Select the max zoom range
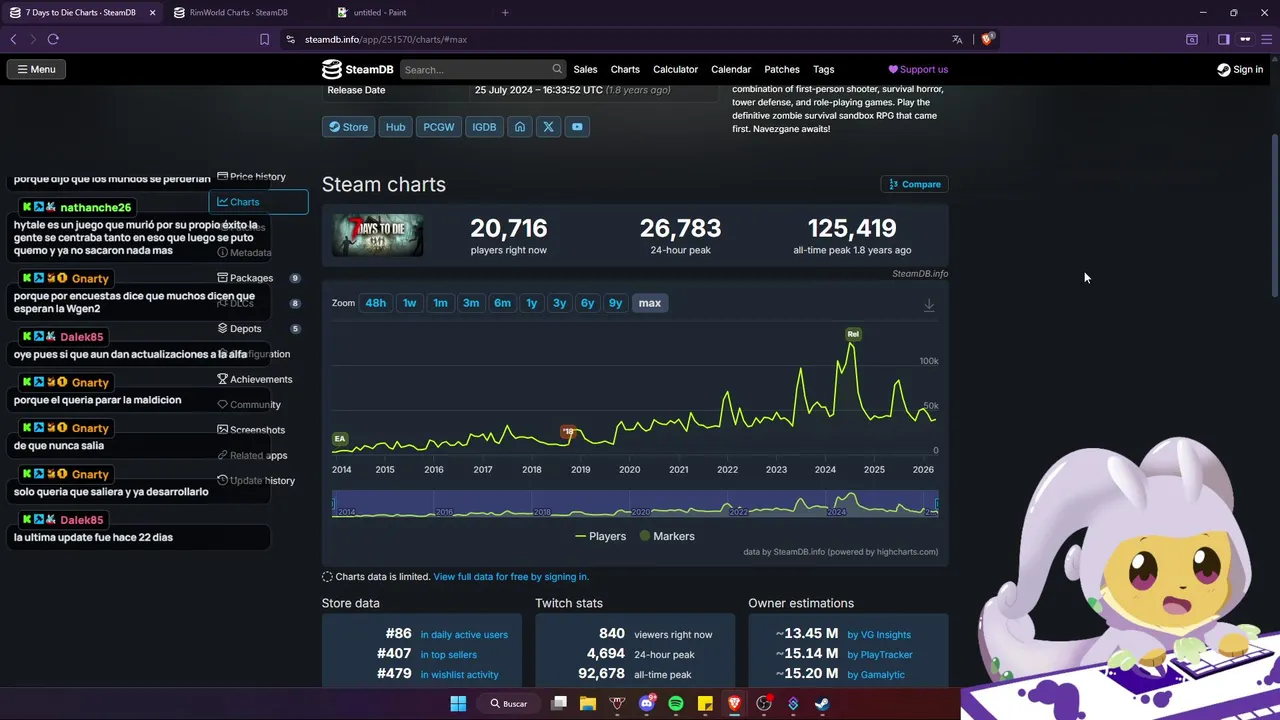Screen dimensions: 1280x720 coord(650,303)
